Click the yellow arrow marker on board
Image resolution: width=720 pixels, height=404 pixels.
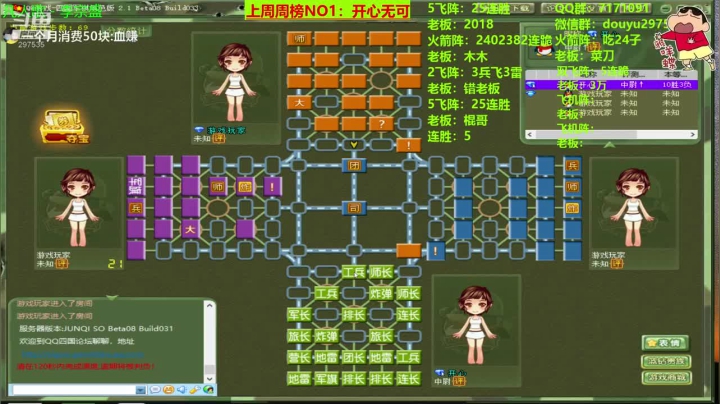354,145
